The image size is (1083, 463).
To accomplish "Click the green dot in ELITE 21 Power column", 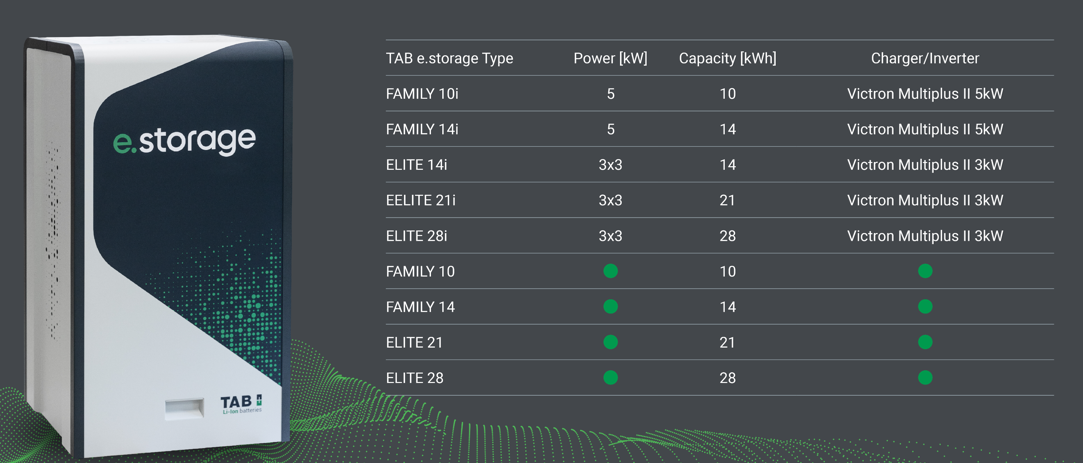I will pyautogui.click(x=610, y=342).
